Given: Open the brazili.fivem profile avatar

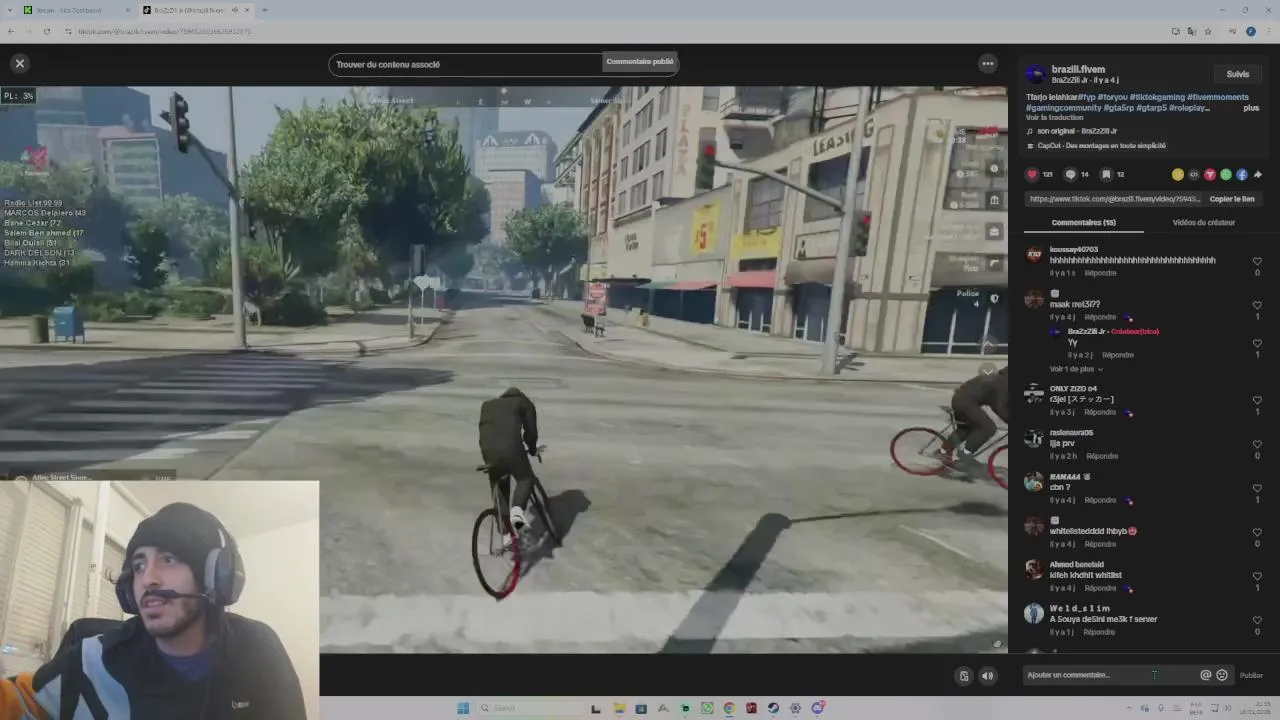Looking at the screenshot, I should (x=1036, y=74).
